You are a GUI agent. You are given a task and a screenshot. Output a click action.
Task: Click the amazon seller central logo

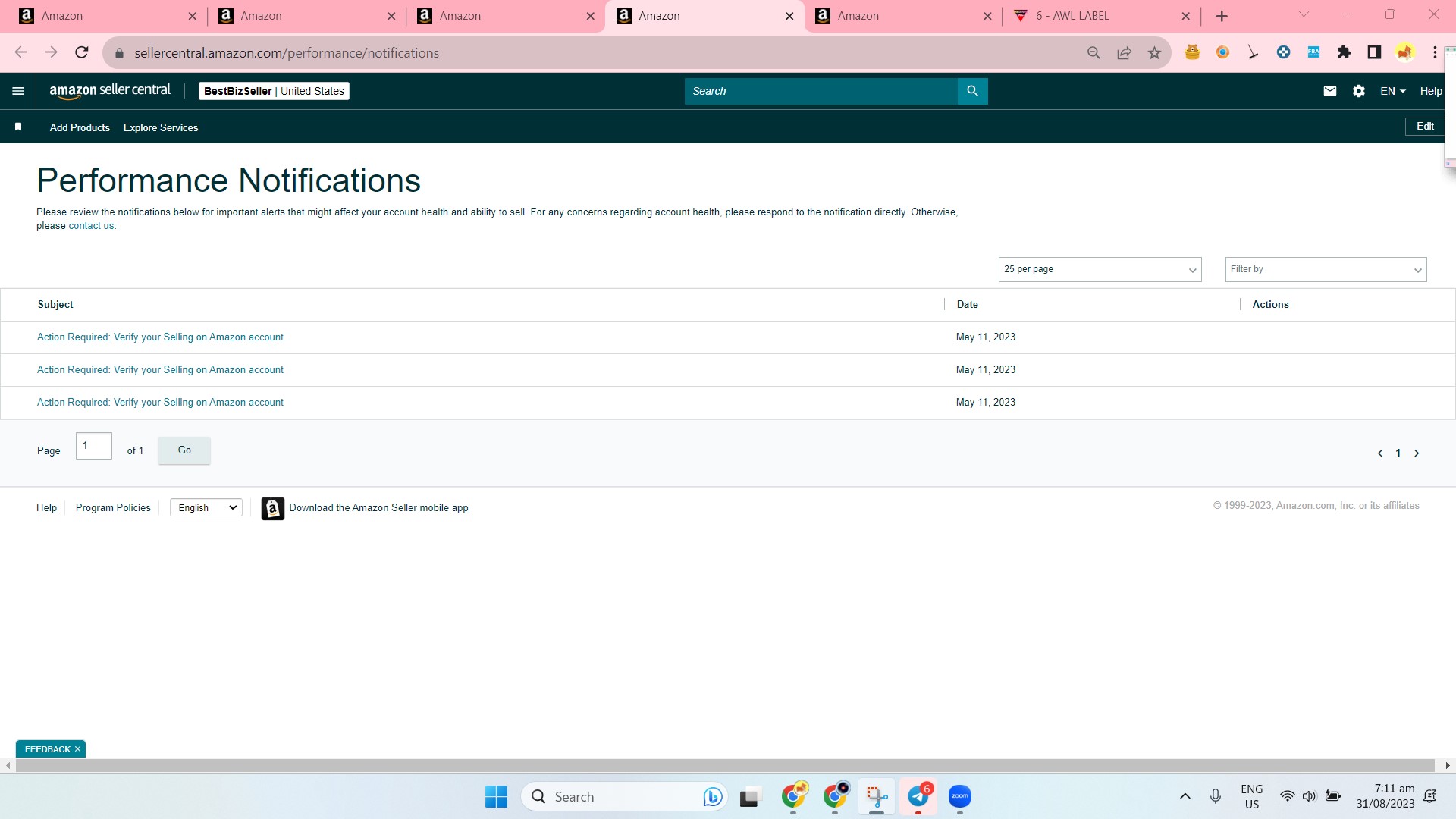pos(110,91)
